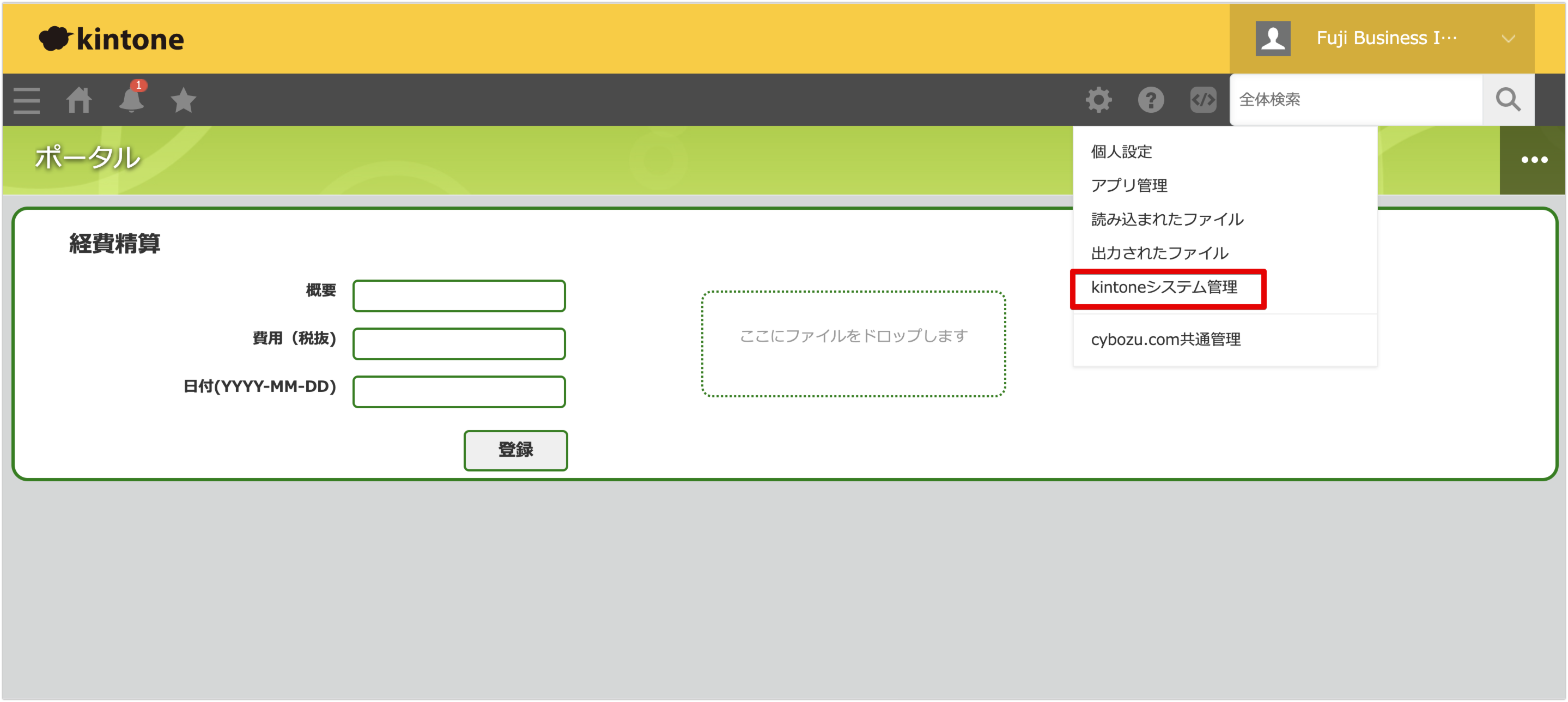Screen dimensions: 1568x702
Task: Open the help question mark icon
Action: click(x=1151, y=100)
